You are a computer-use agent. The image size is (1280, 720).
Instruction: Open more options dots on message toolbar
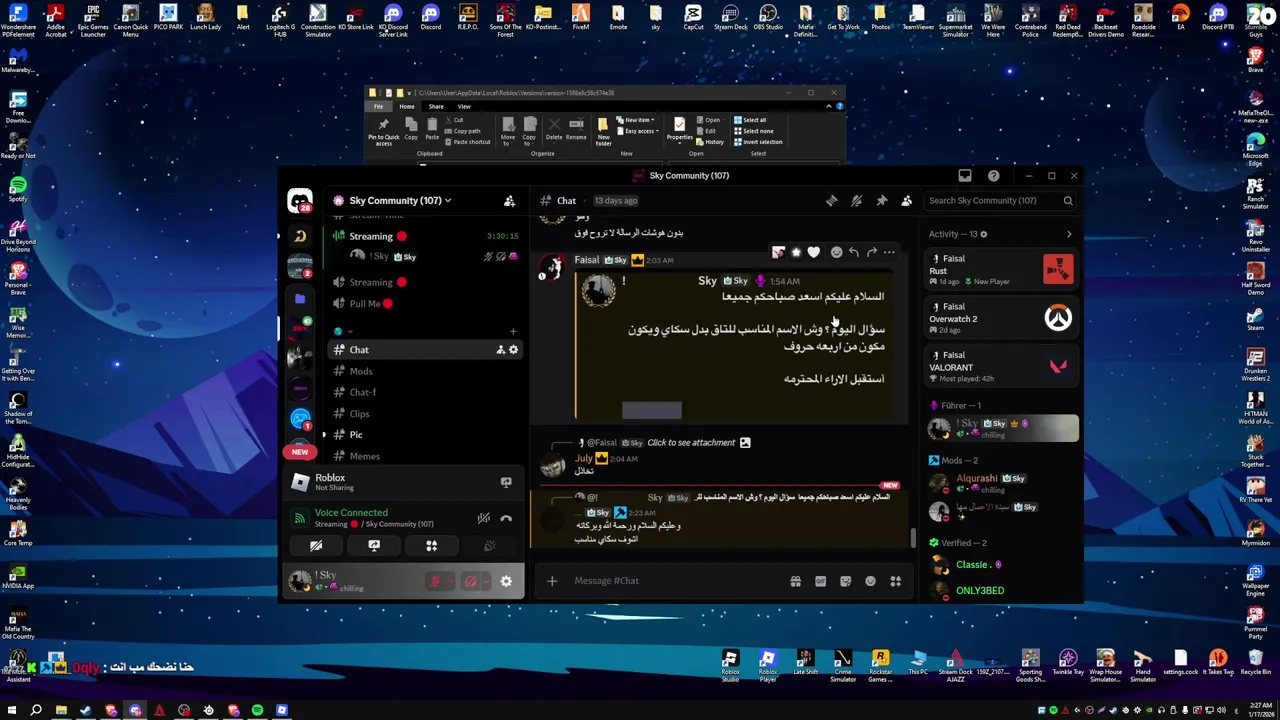tap(889, 252)
